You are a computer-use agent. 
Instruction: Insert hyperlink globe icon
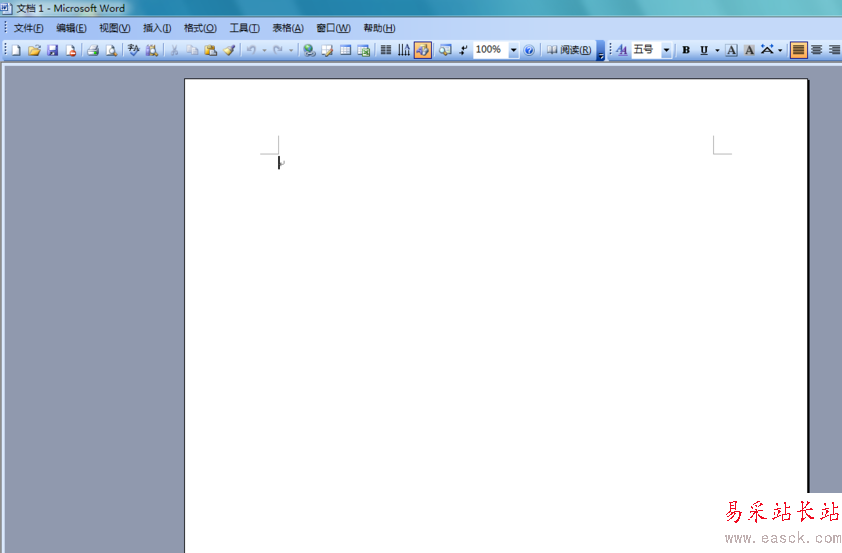click(x=309, y=50)
